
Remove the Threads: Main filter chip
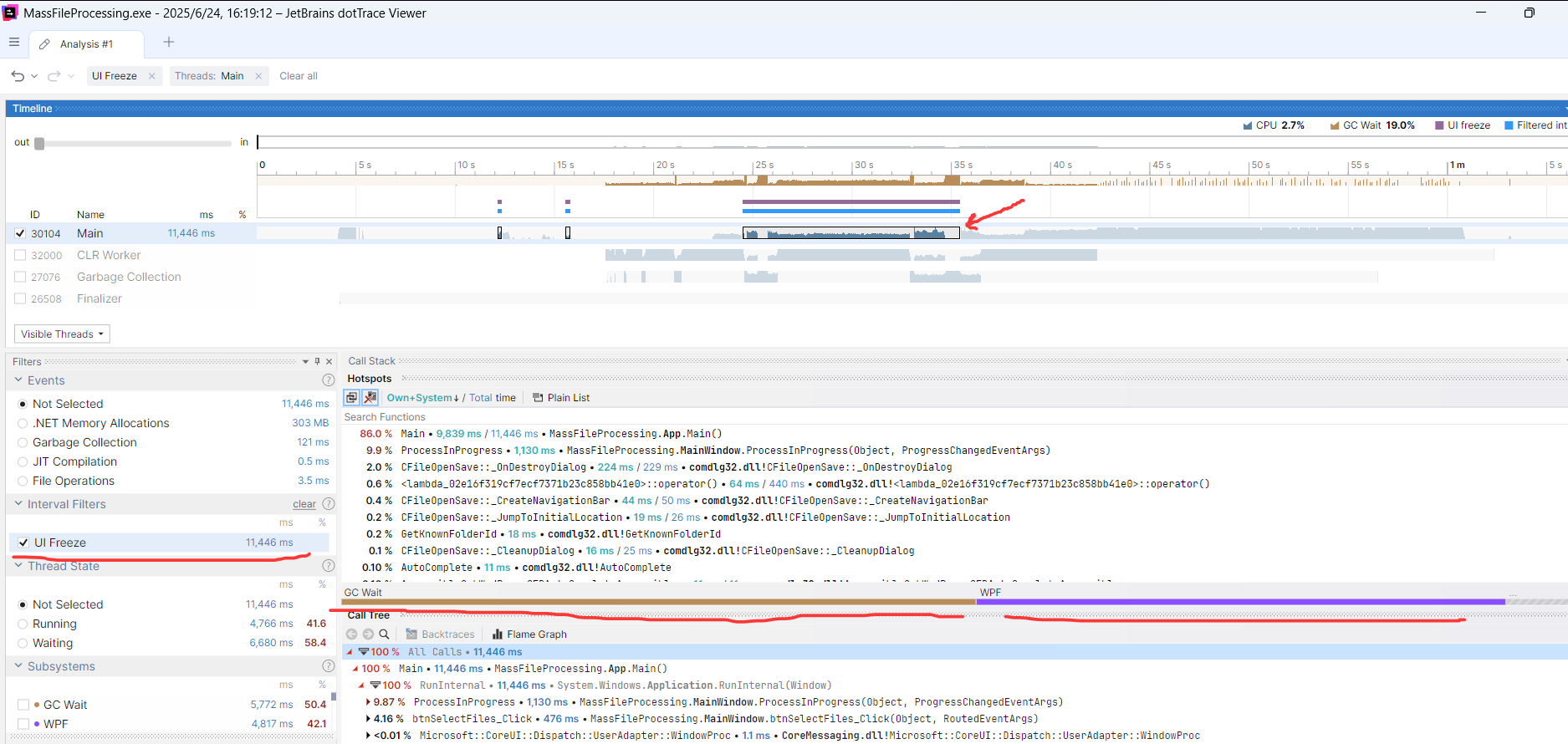(x=258, y=76)
